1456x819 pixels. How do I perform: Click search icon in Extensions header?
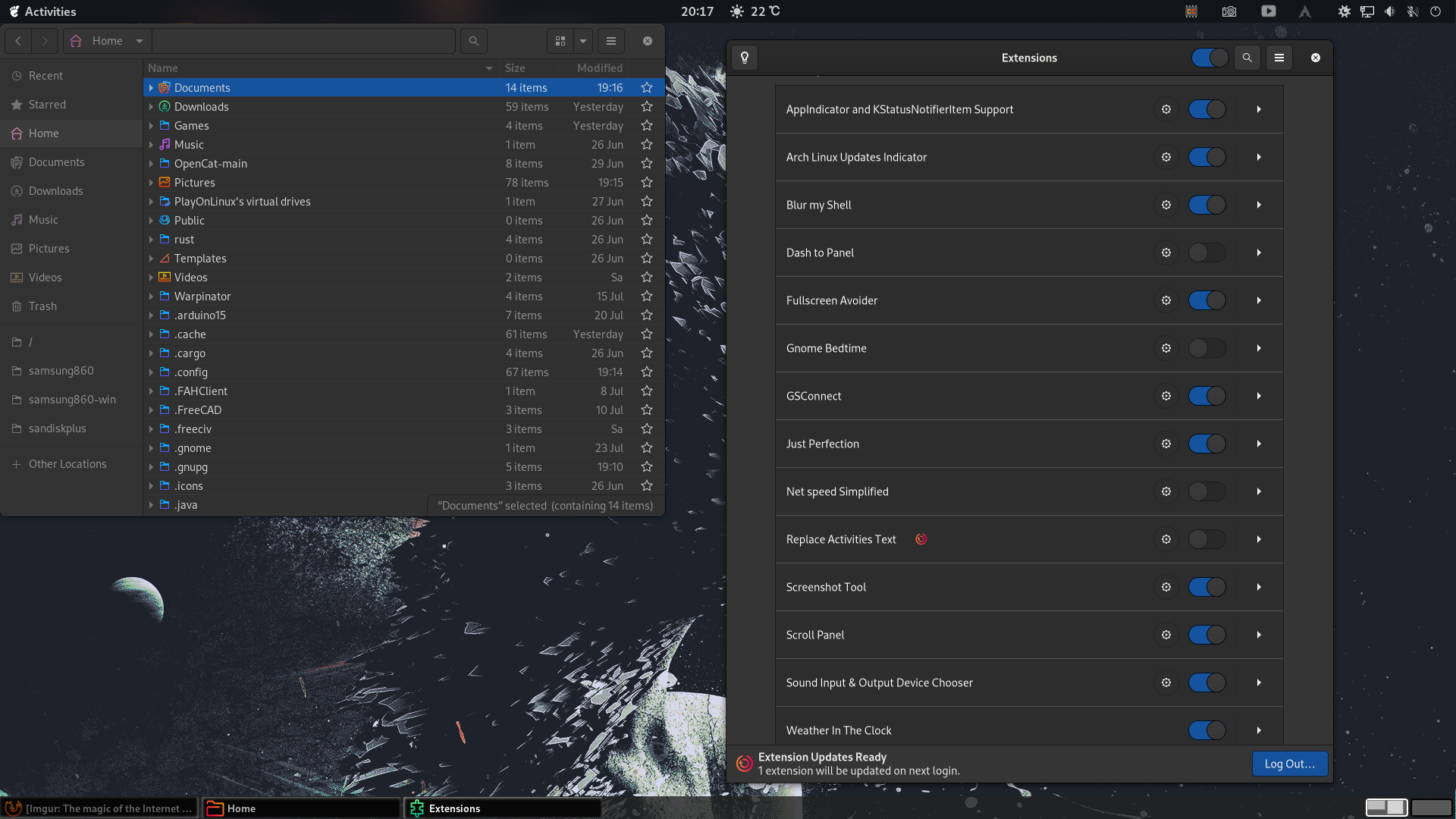pos(1247,58)
